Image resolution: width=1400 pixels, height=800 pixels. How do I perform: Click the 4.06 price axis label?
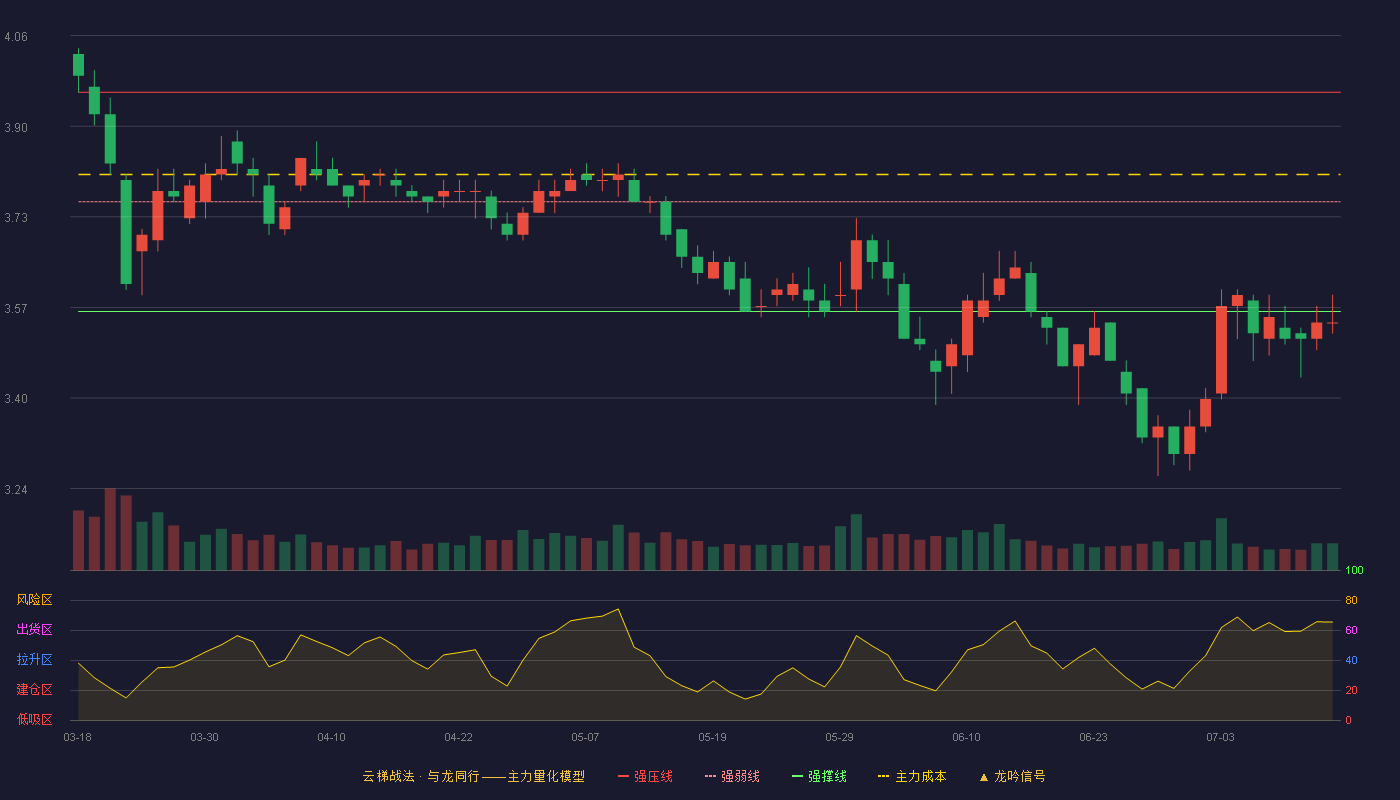(x=16, y=37)
